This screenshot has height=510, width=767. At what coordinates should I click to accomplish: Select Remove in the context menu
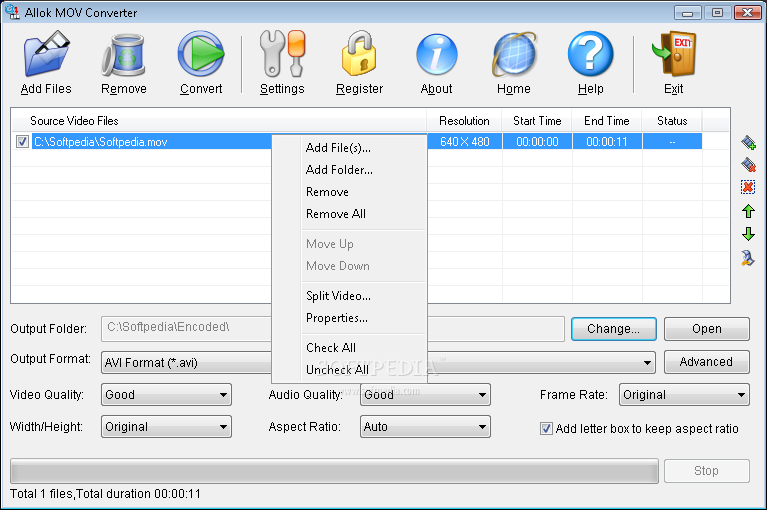click(x=327, y=192)
